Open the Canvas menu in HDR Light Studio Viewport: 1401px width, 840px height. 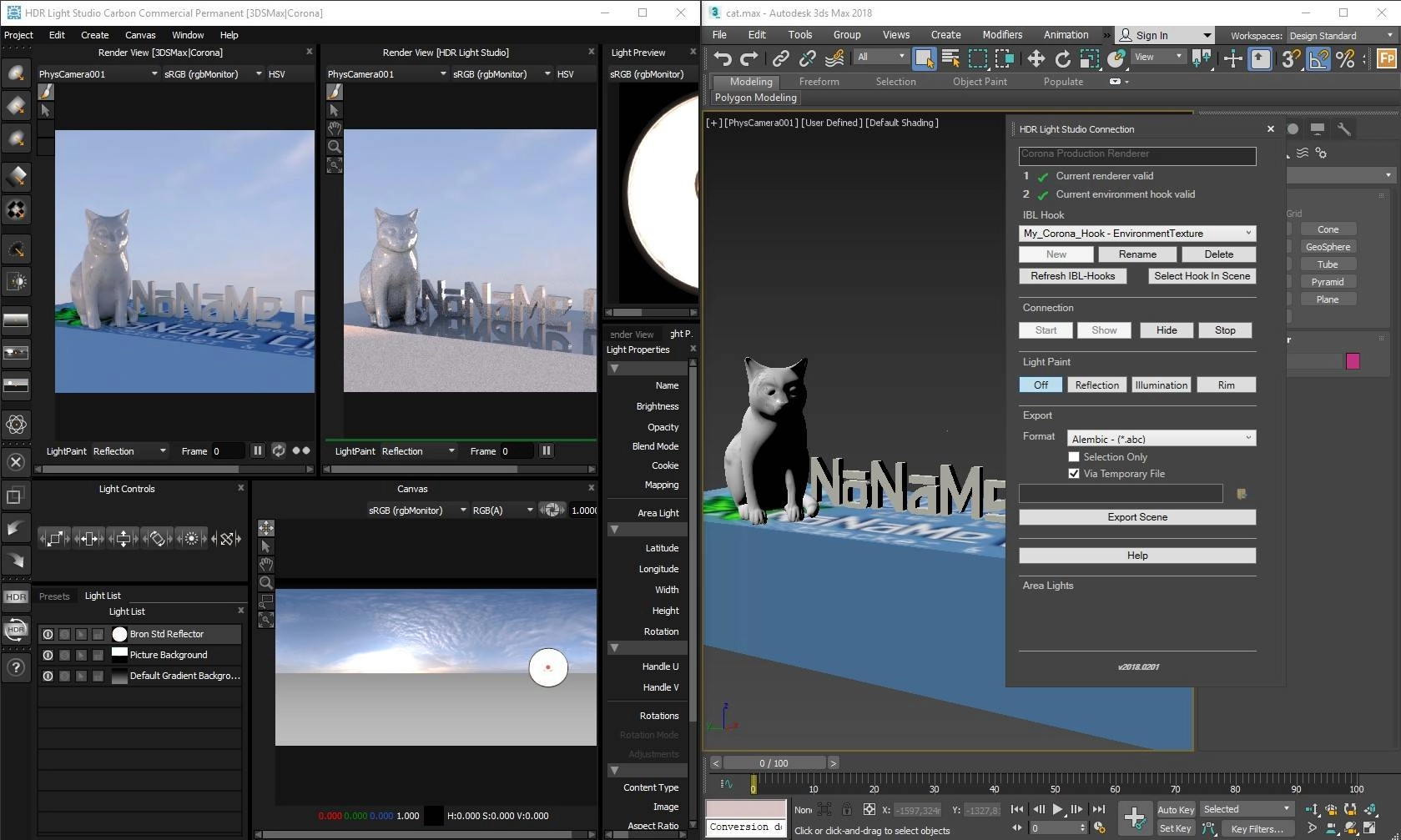(x=140, y=35)
